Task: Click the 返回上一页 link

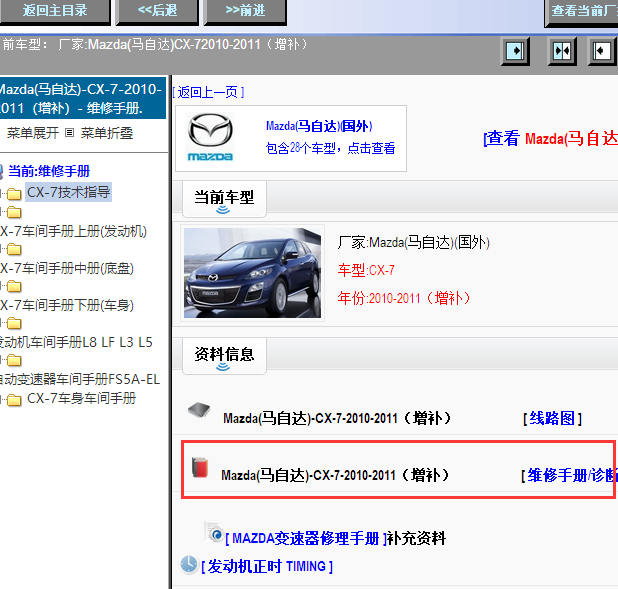Action: coord(208,92)
